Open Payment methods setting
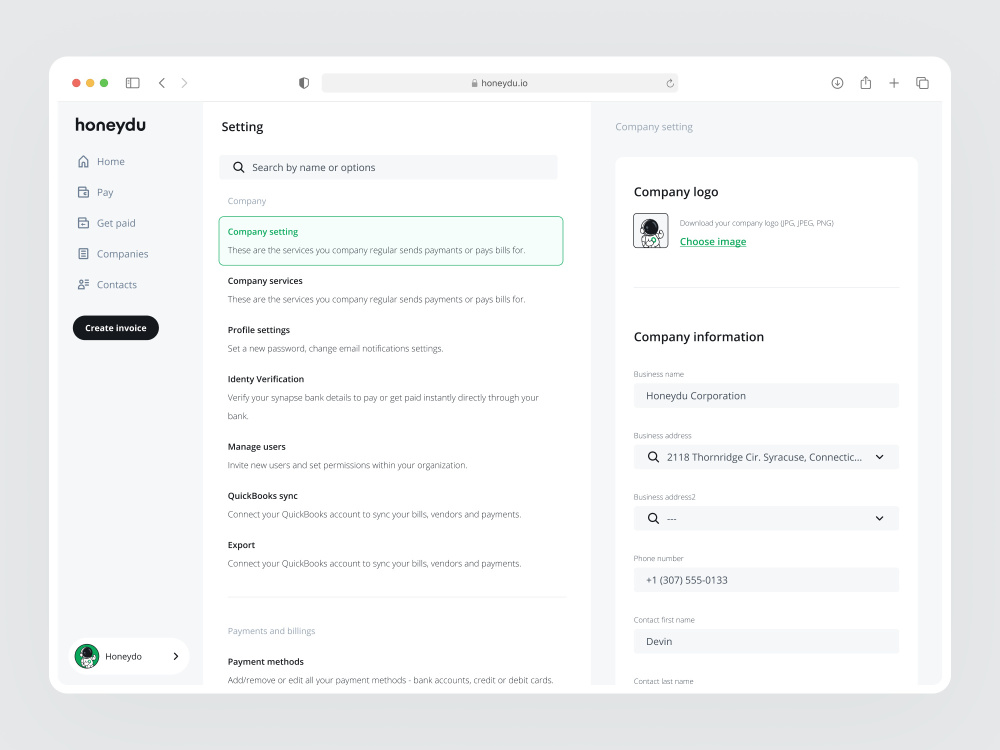Viewport: 1000px width, 750px height. click(391, 670)
